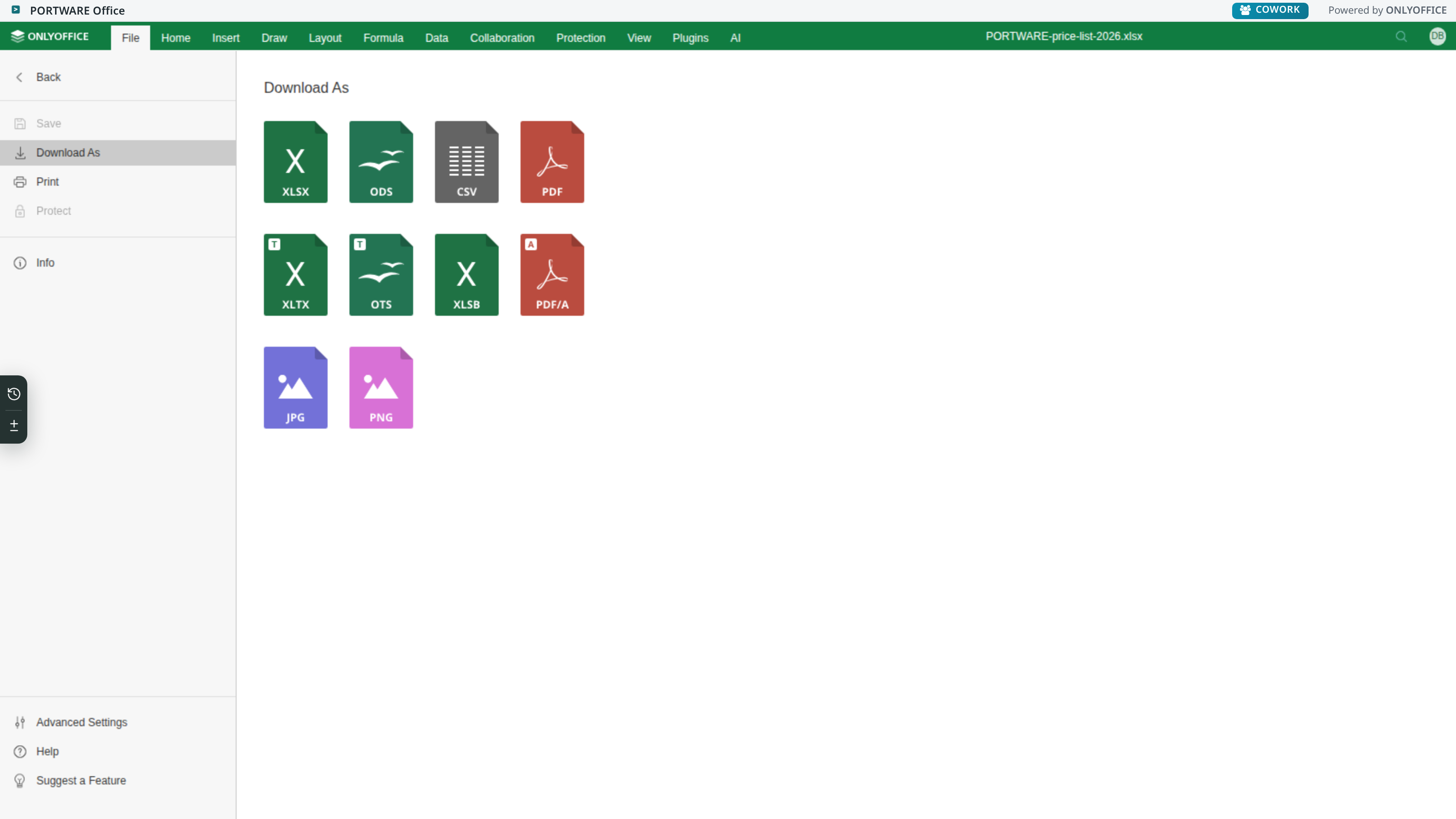The height and width of the screenshot is (819, 1456).
Task: Choose the ODS download format
Action: coord(381,162)
